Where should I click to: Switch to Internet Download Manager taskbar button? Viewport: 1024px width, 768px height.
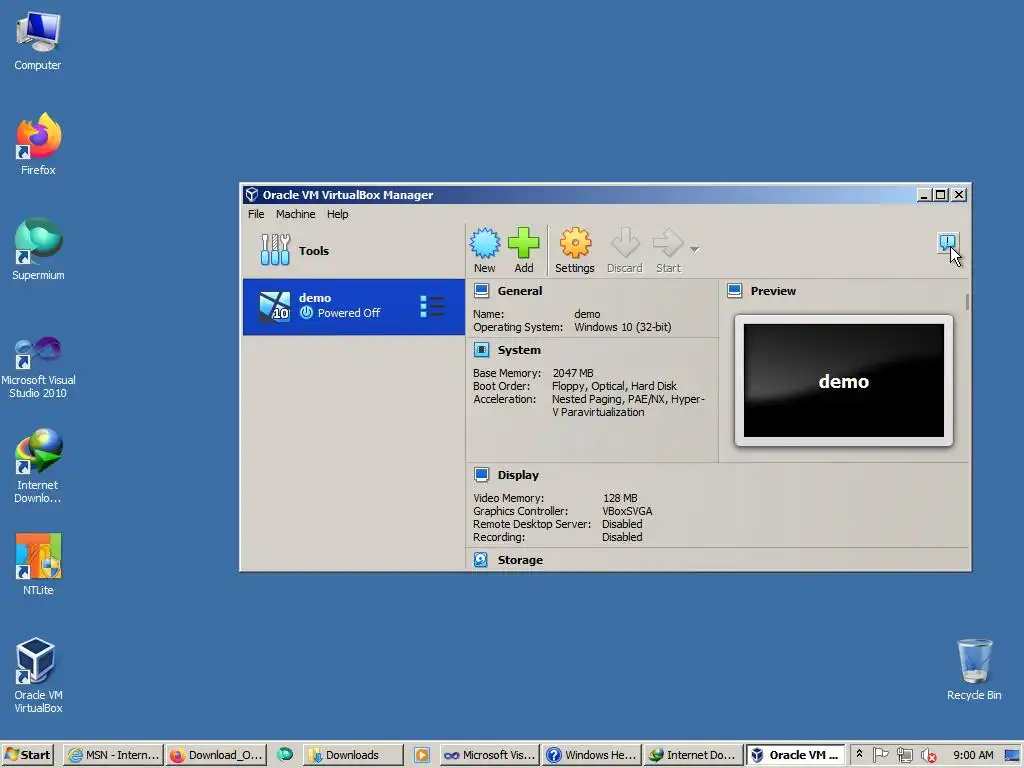[x=694, y=755]
